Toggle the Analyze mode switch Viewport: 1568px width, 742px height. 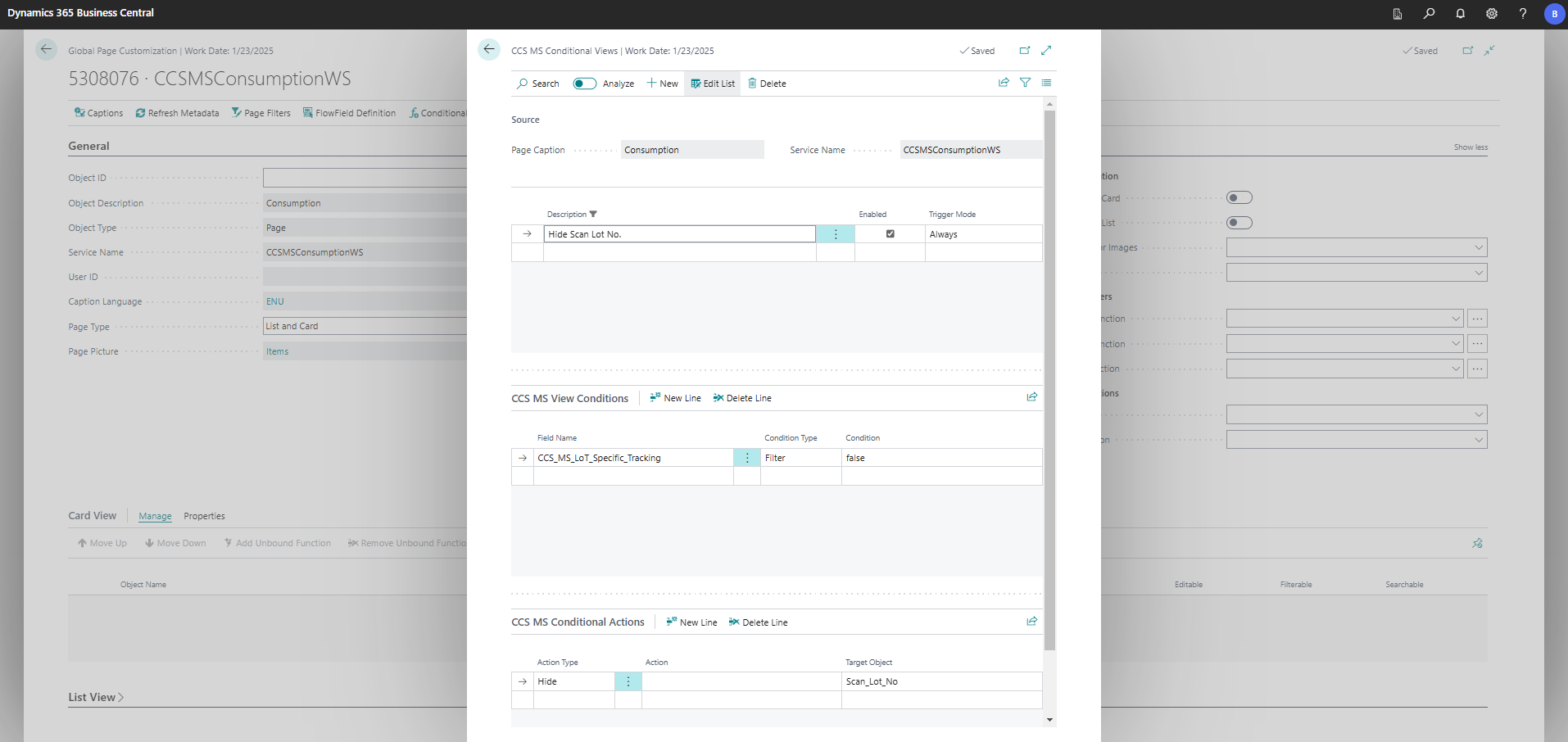(584, 84)
